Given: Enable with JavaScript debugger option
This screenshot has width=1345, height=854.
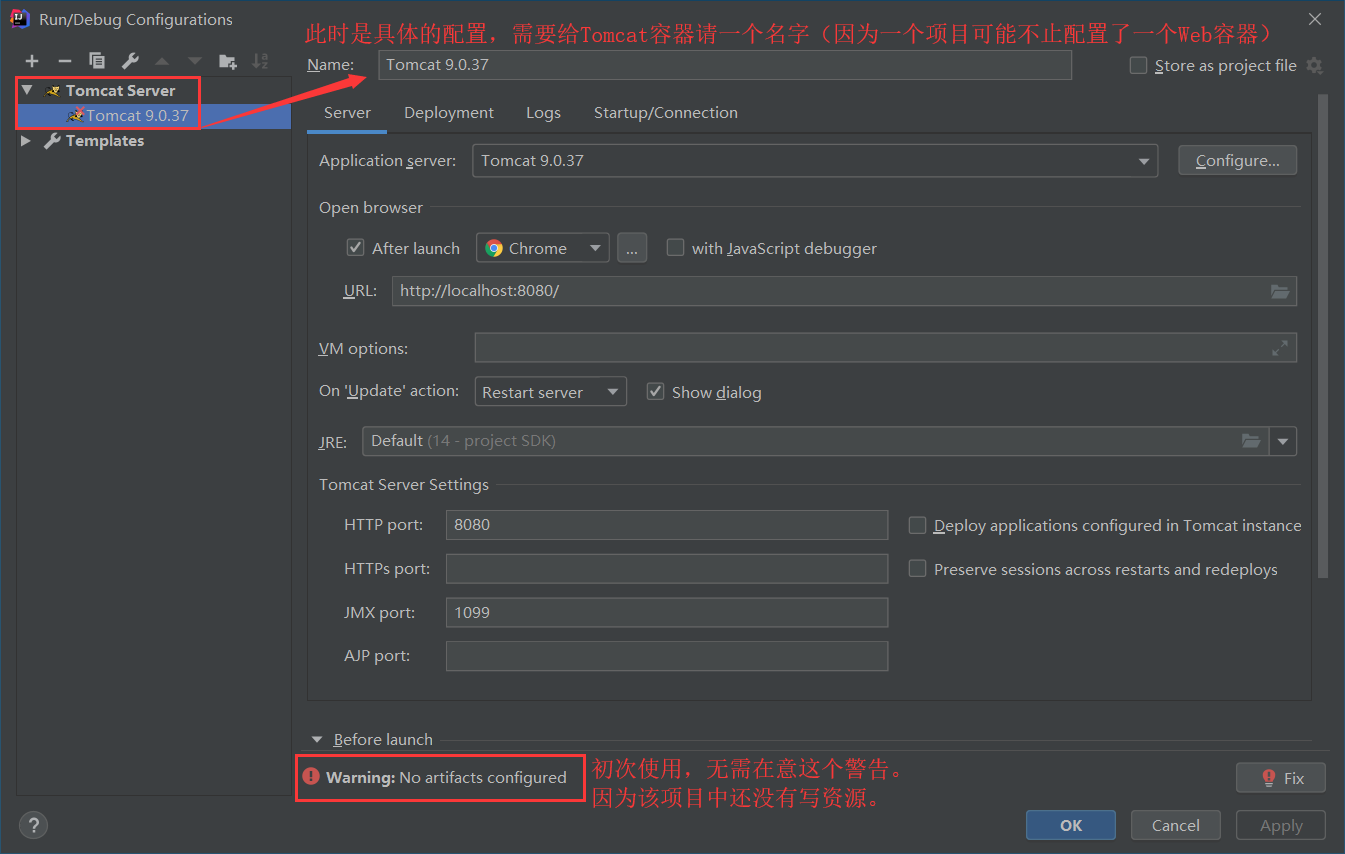Looking at the screenshot, I should (x=675, y=248).
